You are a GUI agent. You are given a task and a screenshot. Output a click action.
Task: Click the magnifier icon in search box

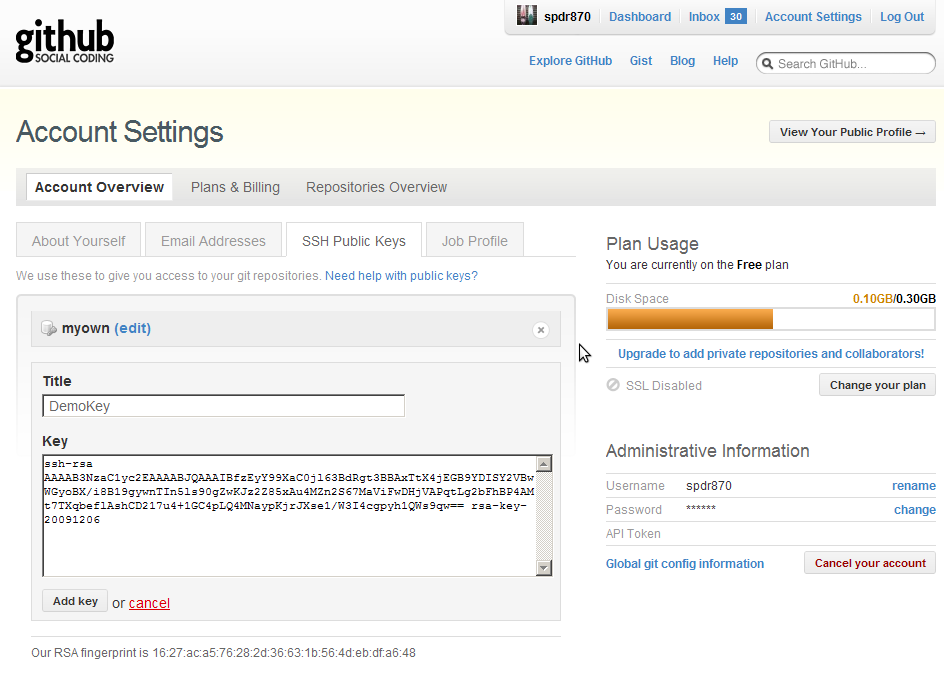point(768,64)
